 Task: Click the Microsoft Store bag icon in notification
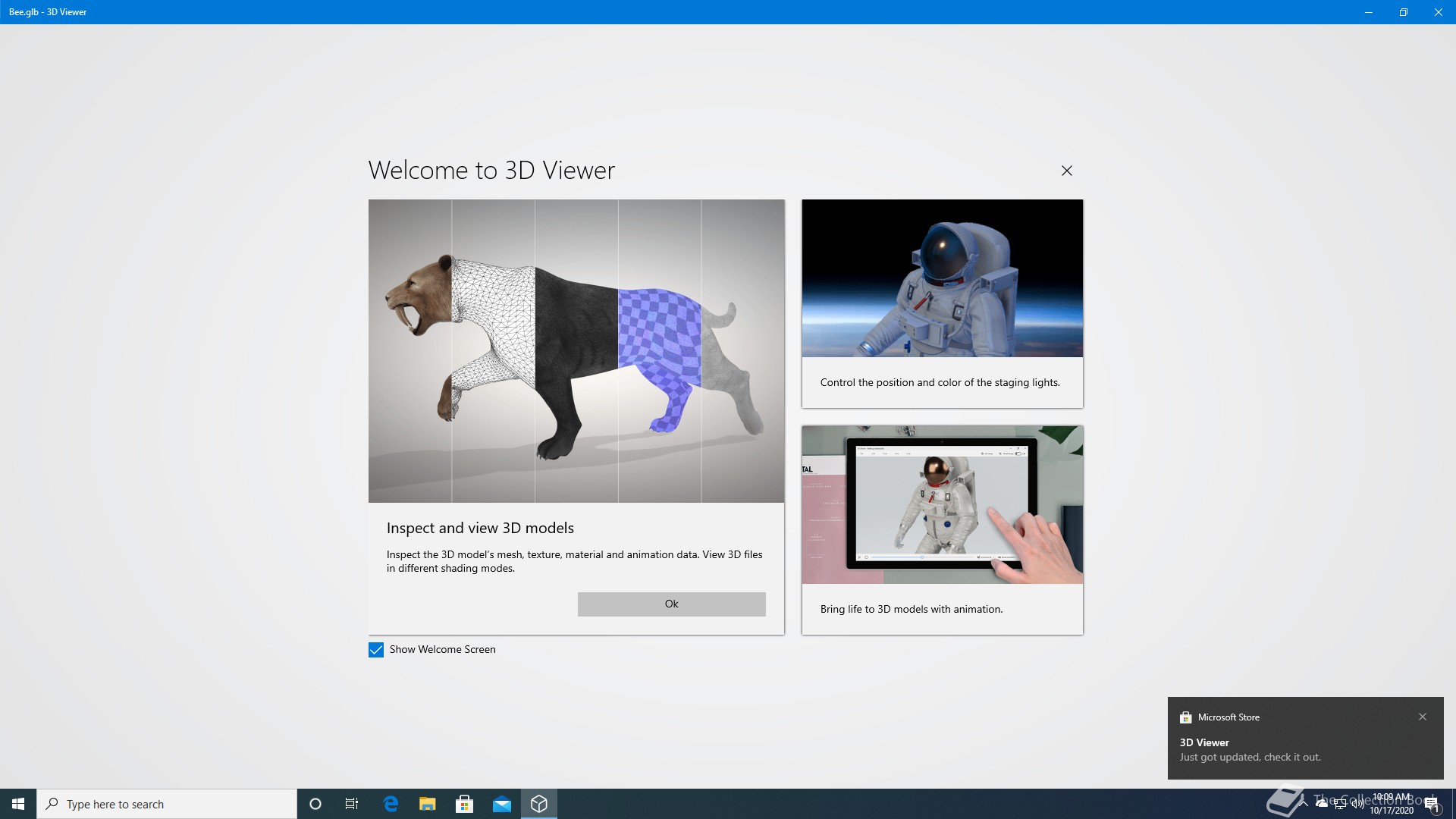(1185, 717)
